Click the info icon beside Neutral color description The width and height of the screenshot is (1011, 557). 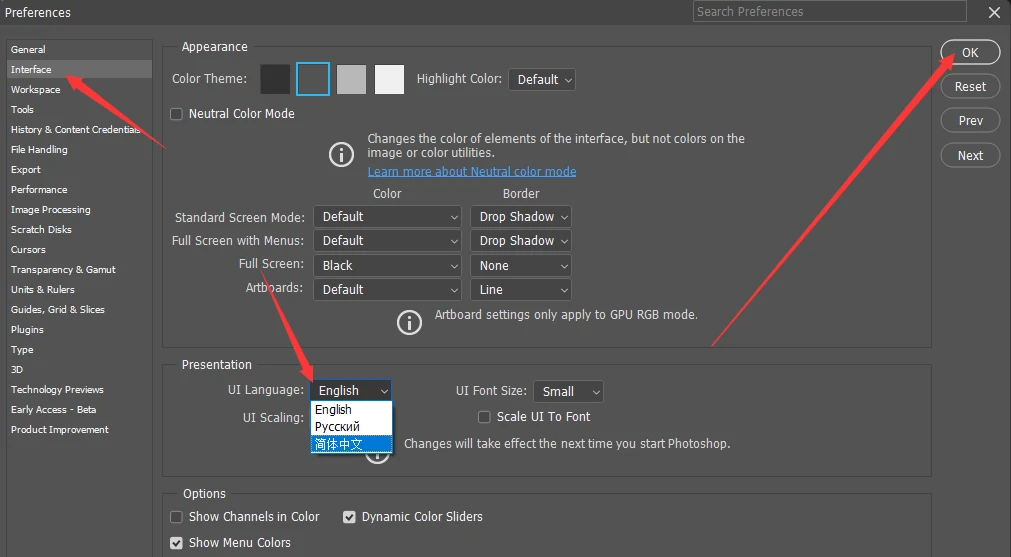click(341, 154)
